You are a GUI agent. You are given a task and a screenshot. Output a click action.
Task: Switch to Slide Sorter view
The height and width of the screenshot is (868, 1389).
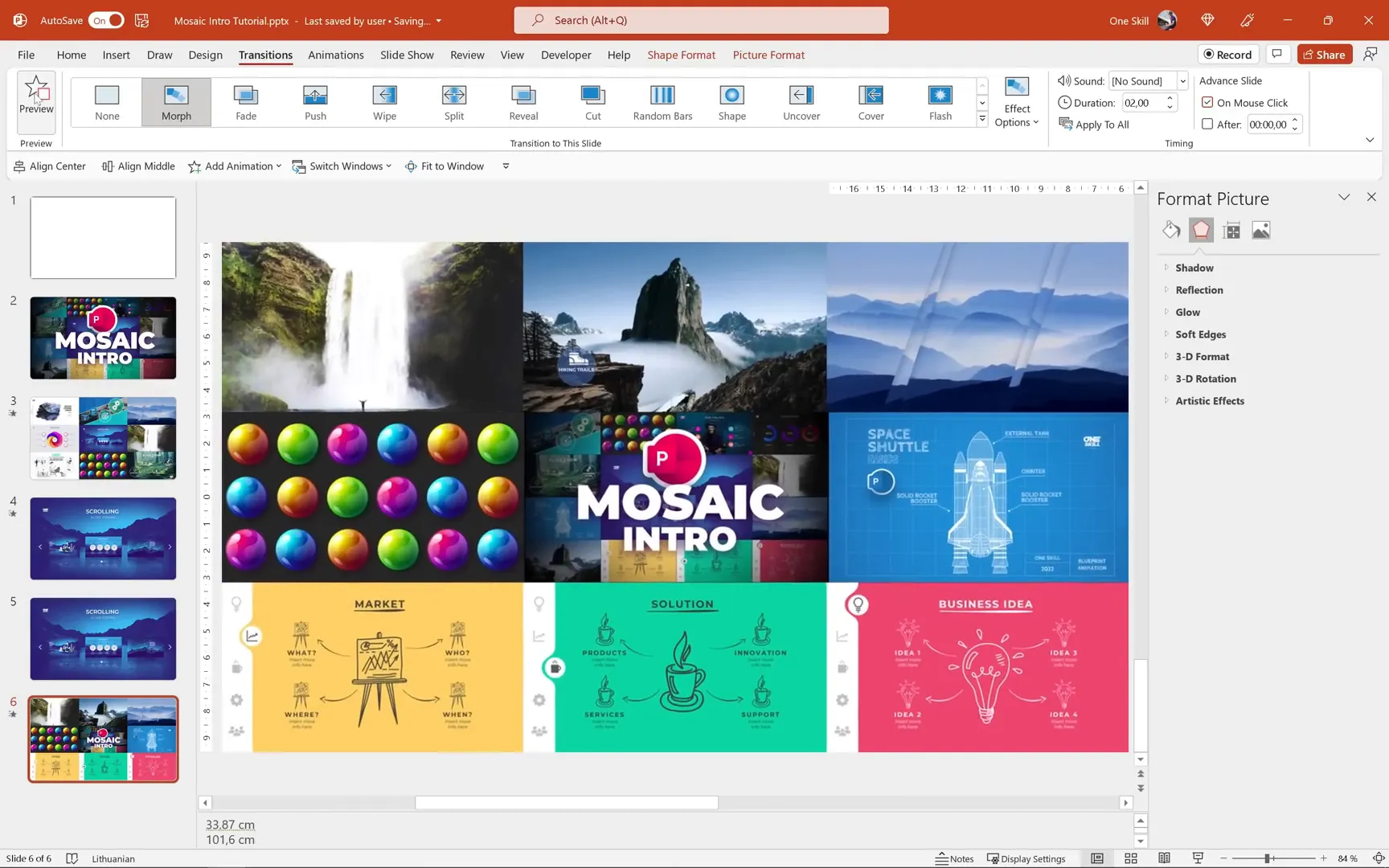pyautogui.click(x=1130, y=858)
